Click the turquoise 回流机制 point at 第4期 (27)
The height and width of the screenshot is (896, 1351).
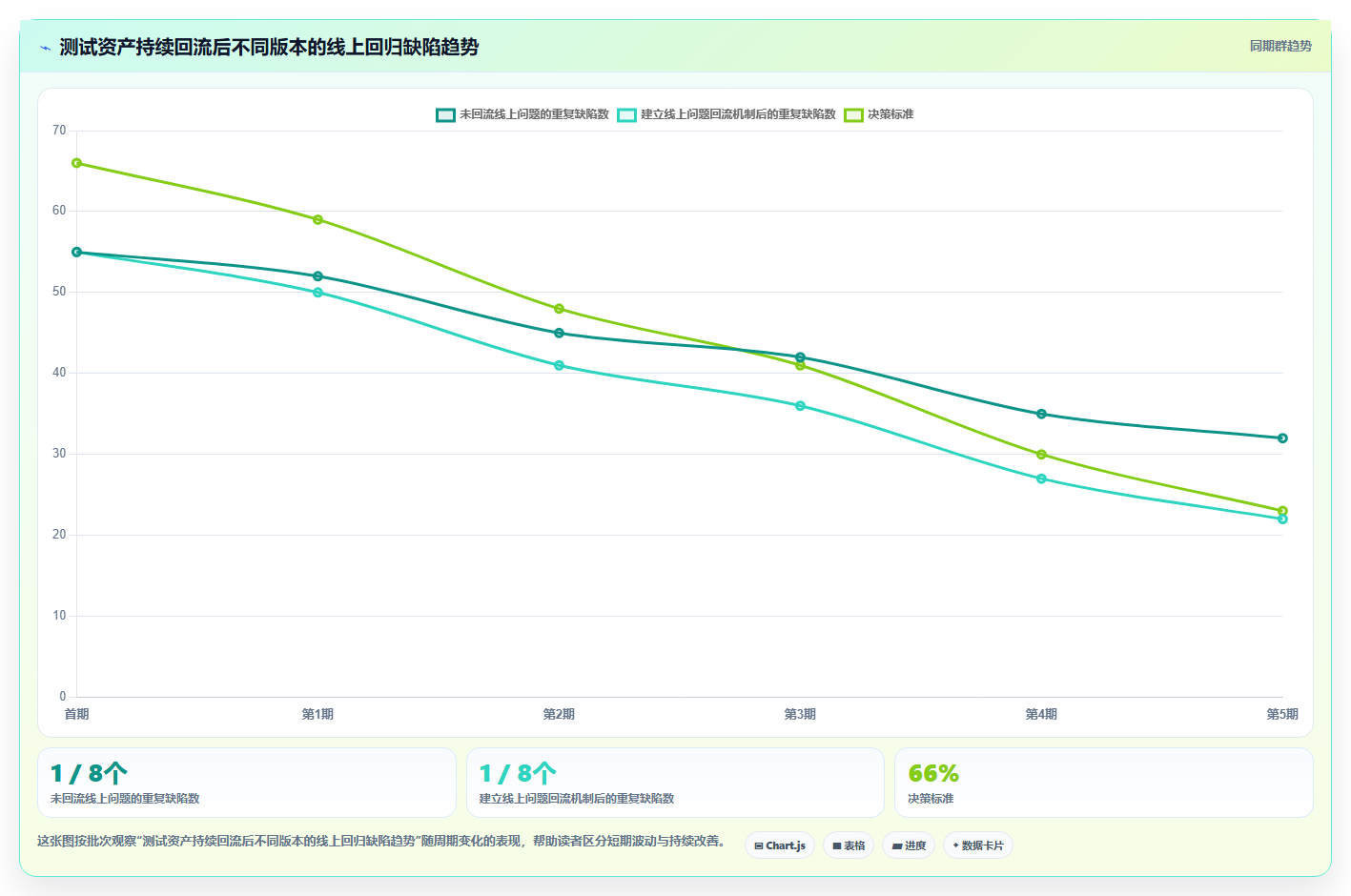click(1042, 479)
